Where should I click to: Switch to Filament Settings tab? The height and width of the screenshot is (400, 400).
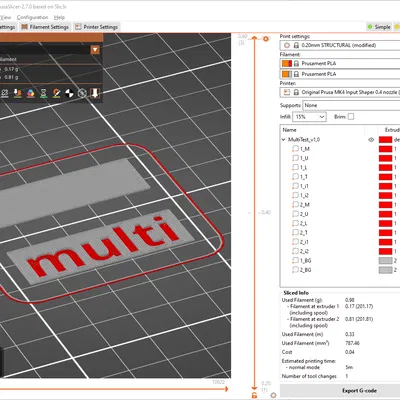pos(45,27)
